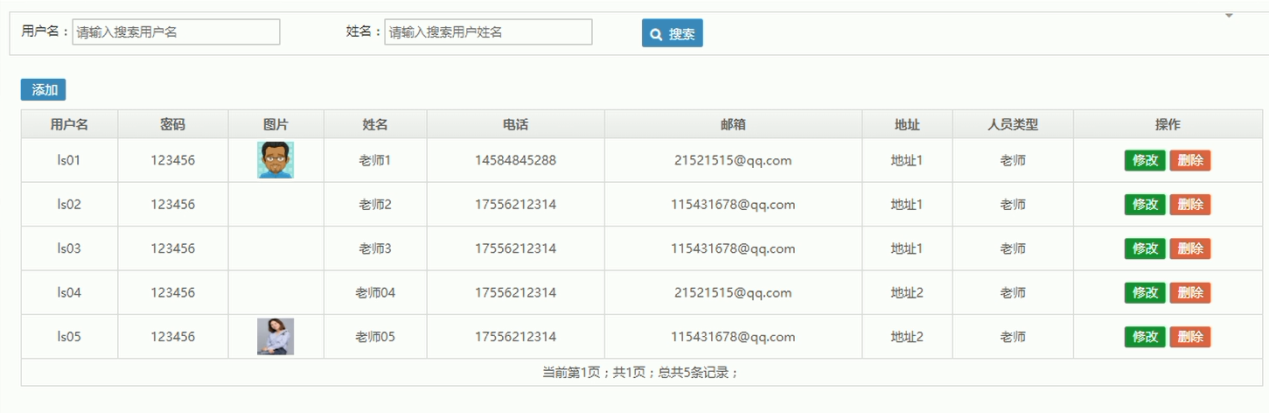Image resolution: width=1269 pixels, height=413 pixels.
Task: Click 删除 for user ls04
Action: [1190, 292]
